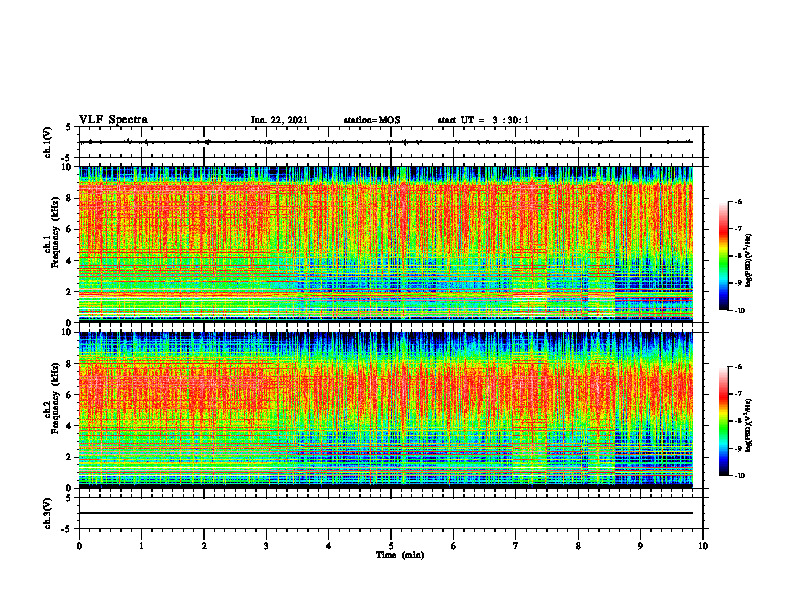Click the "4" tick on time axis
The height and width of the screenshot is (612, 792).
(x=329, y=546)
